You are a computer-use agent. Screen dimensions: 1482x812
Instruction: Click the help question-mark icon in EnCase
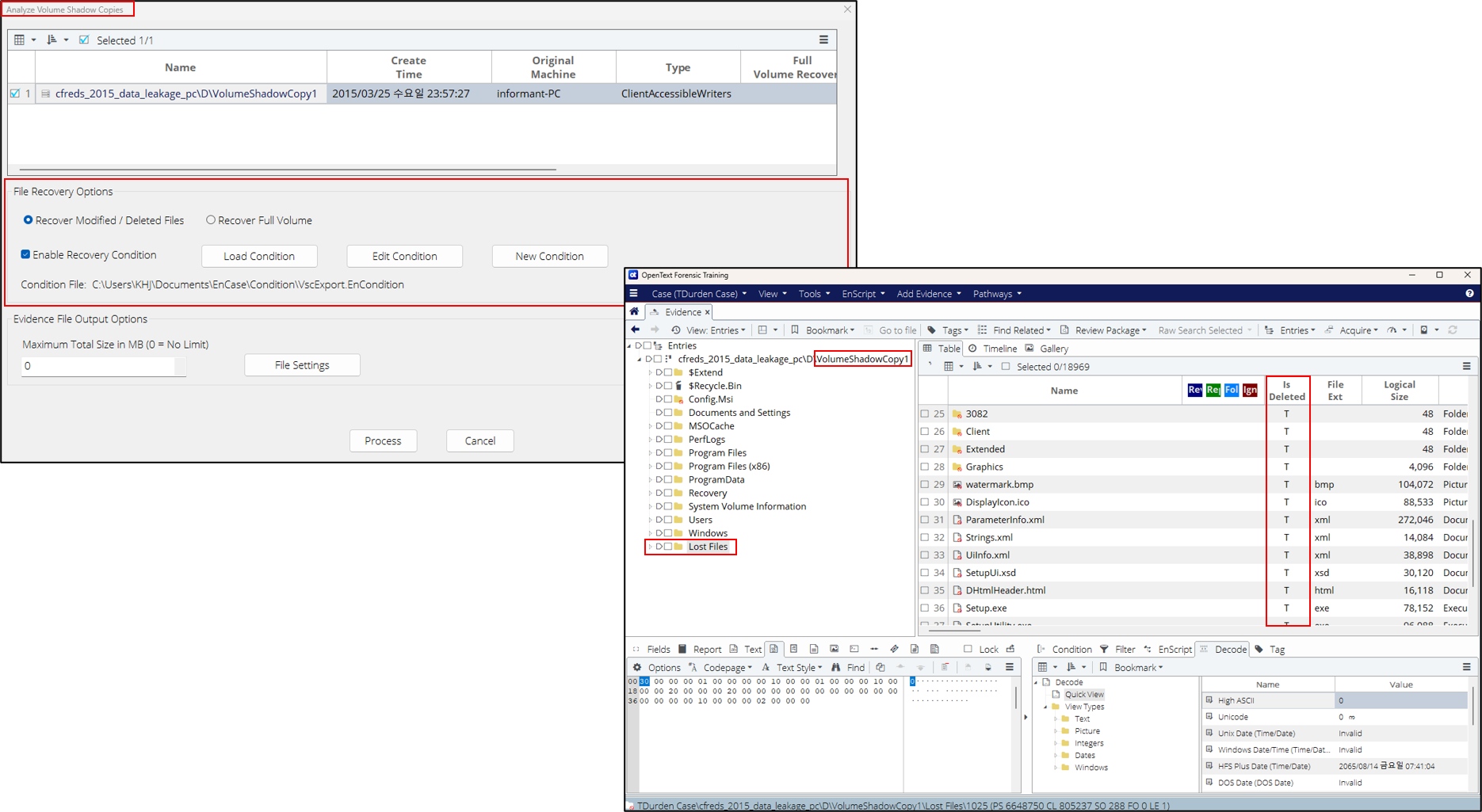(x=1469, y=294)
